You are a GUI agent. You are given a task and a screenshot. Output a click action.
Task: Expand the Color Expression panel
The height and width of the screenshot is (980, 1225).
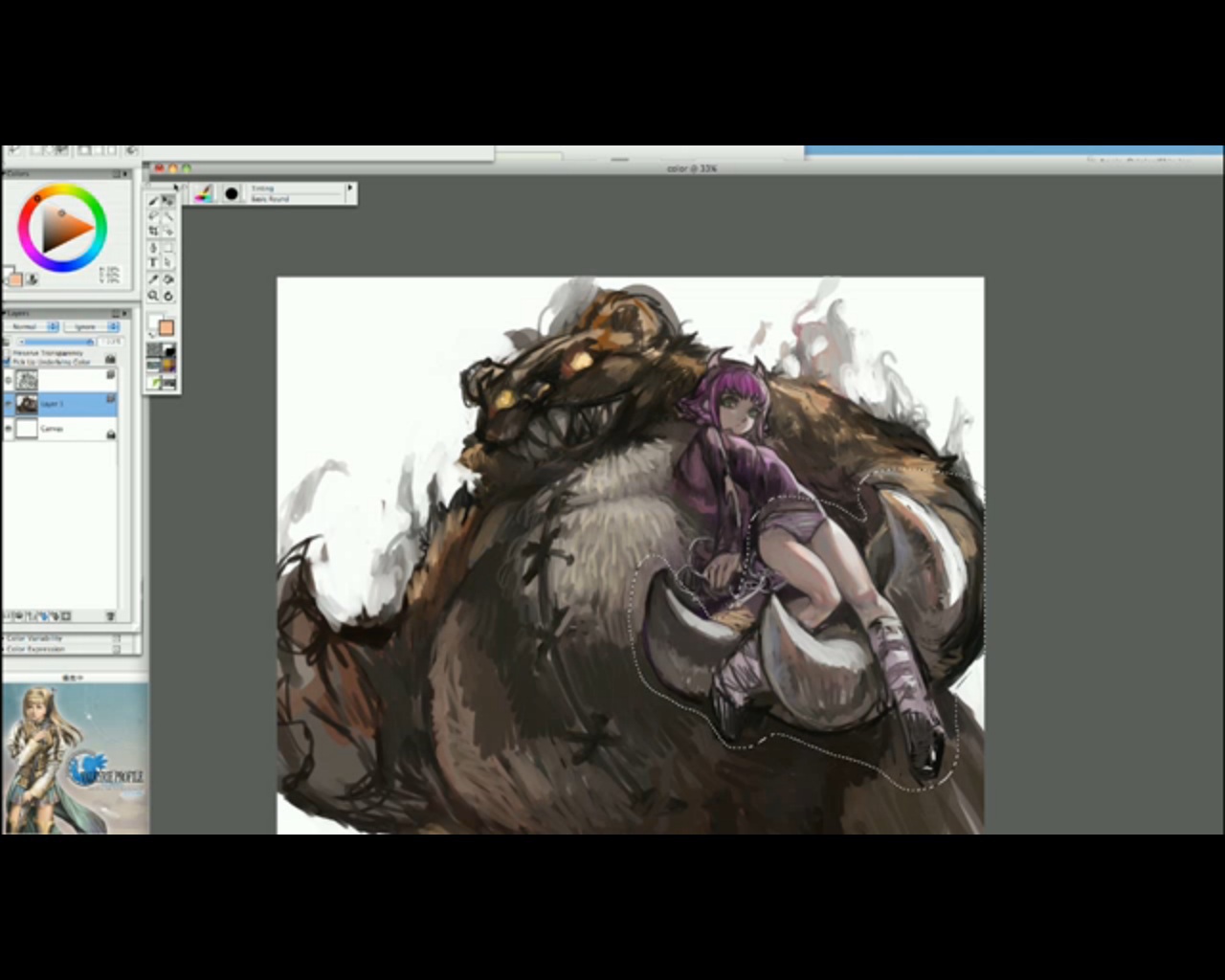[4, 649]
